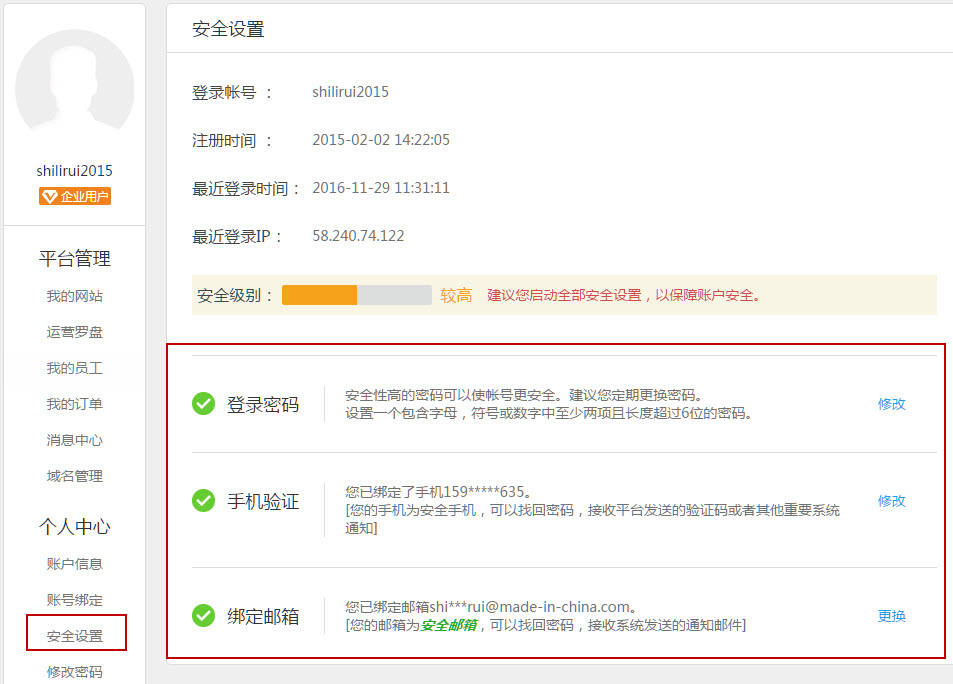Click the heart symbol inside the orange badge
The width and height of the screenshot is (953, 684).
(x=49, y=196)
